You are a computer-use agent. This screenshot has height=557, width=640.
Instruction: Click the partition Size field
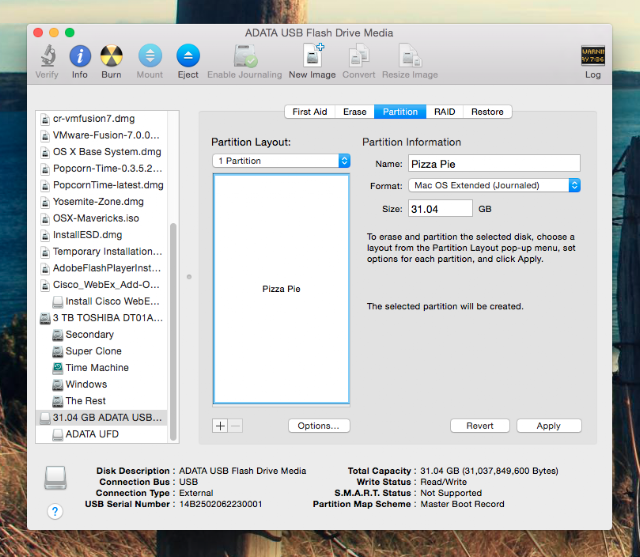tap(440, 209)
